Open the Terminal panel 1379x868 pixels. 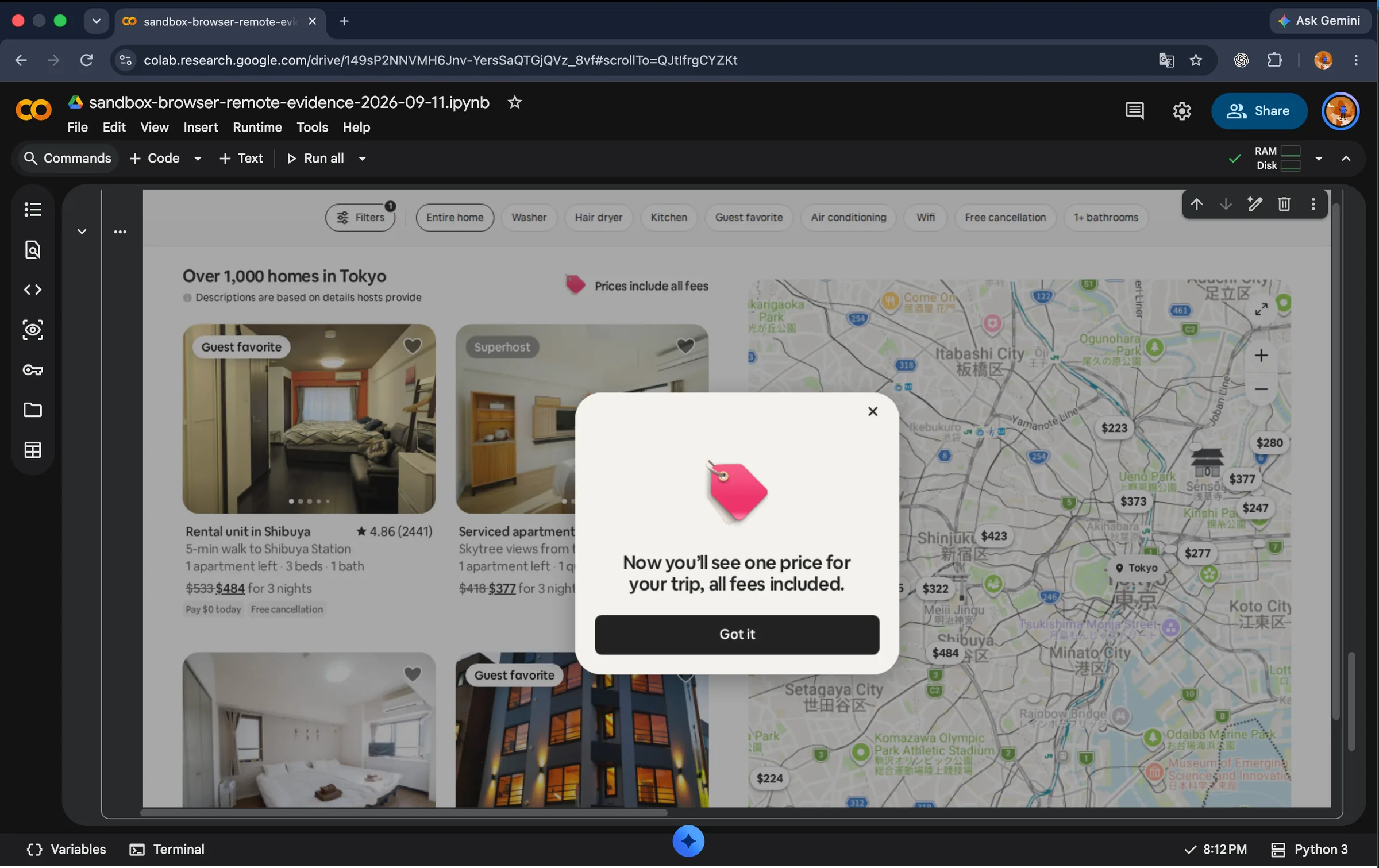(x=167, y=850)
